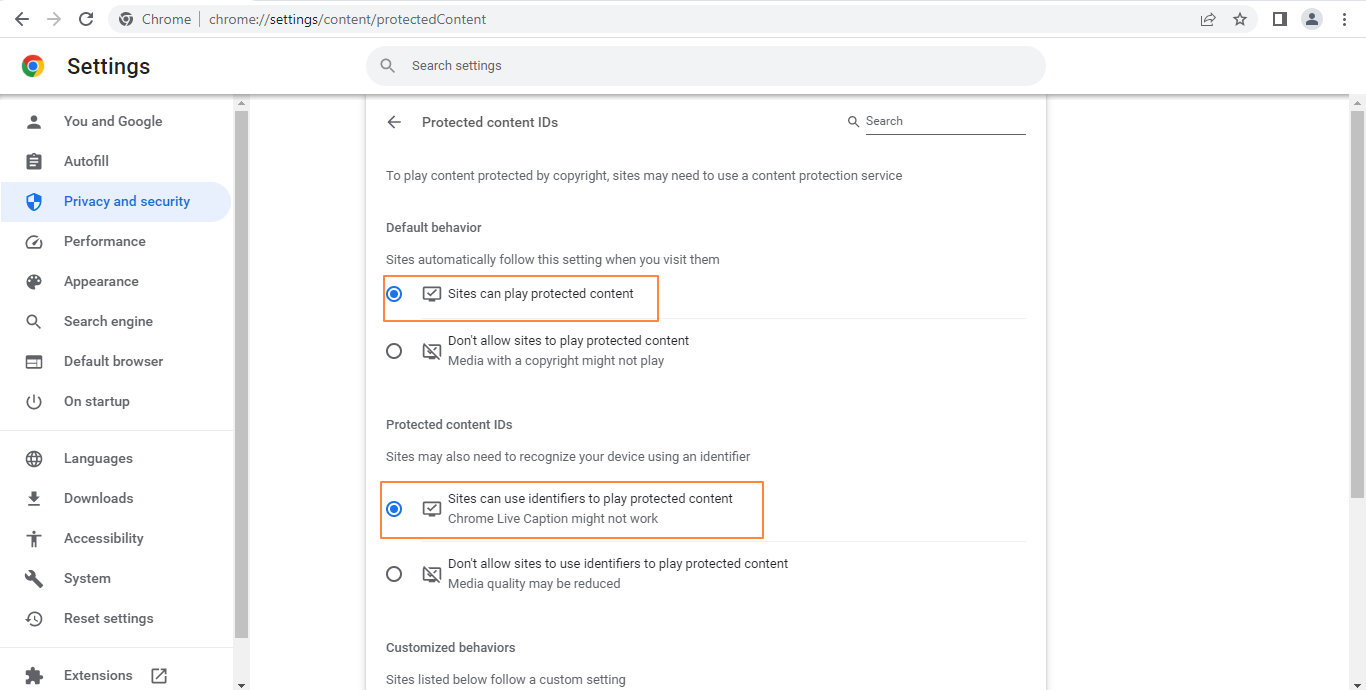
Task: Open the Privacy and security section
Action: [x=126, y=201]
